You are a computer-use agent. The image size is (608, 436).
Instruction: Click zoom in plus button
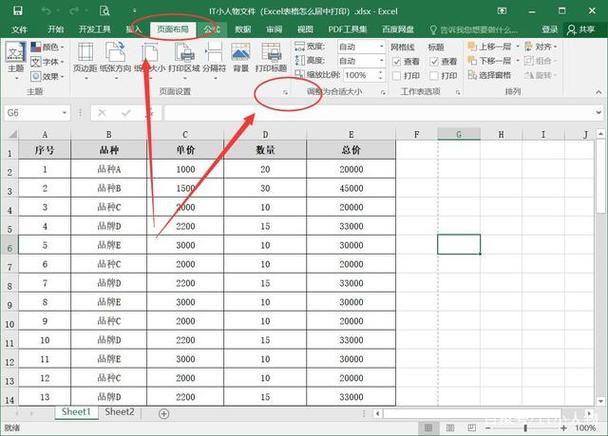563,428
